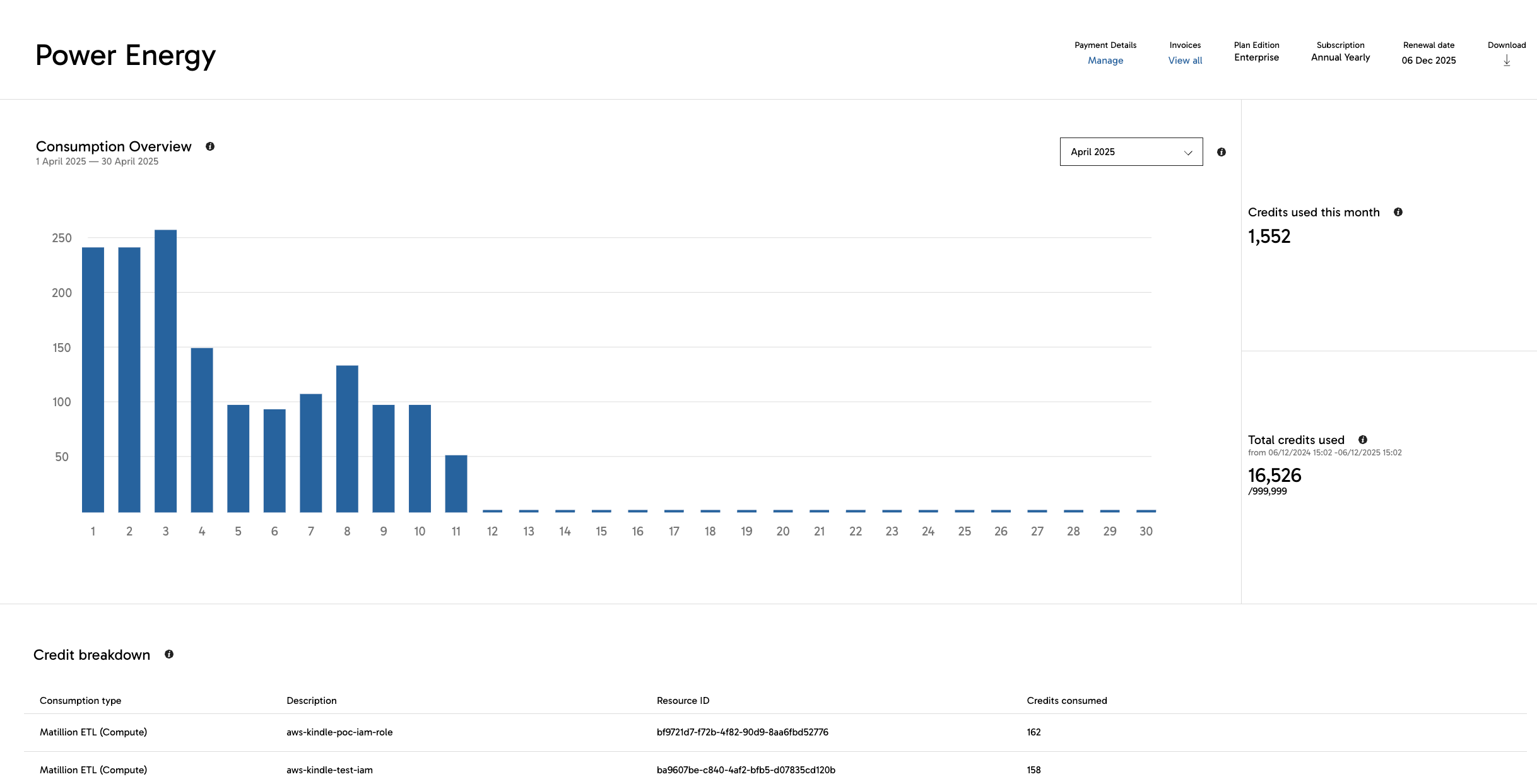Click Resource ID column header
This screenshot has width=1537, height=784.
pyautogui.click(x=683, y=701)
